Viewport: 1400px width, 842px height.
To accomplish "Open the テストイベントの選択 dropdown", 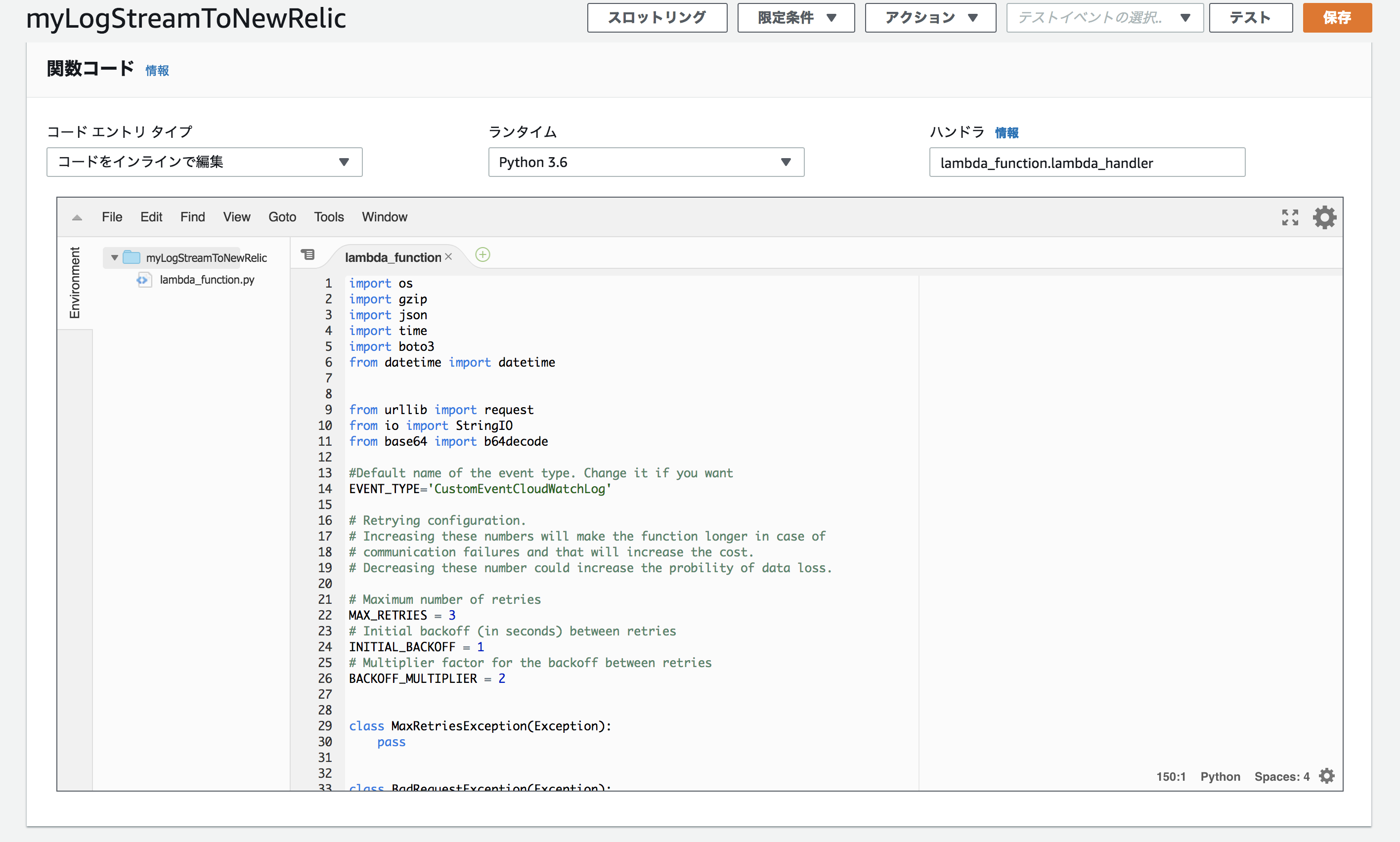I will (x=1104, y=18).
